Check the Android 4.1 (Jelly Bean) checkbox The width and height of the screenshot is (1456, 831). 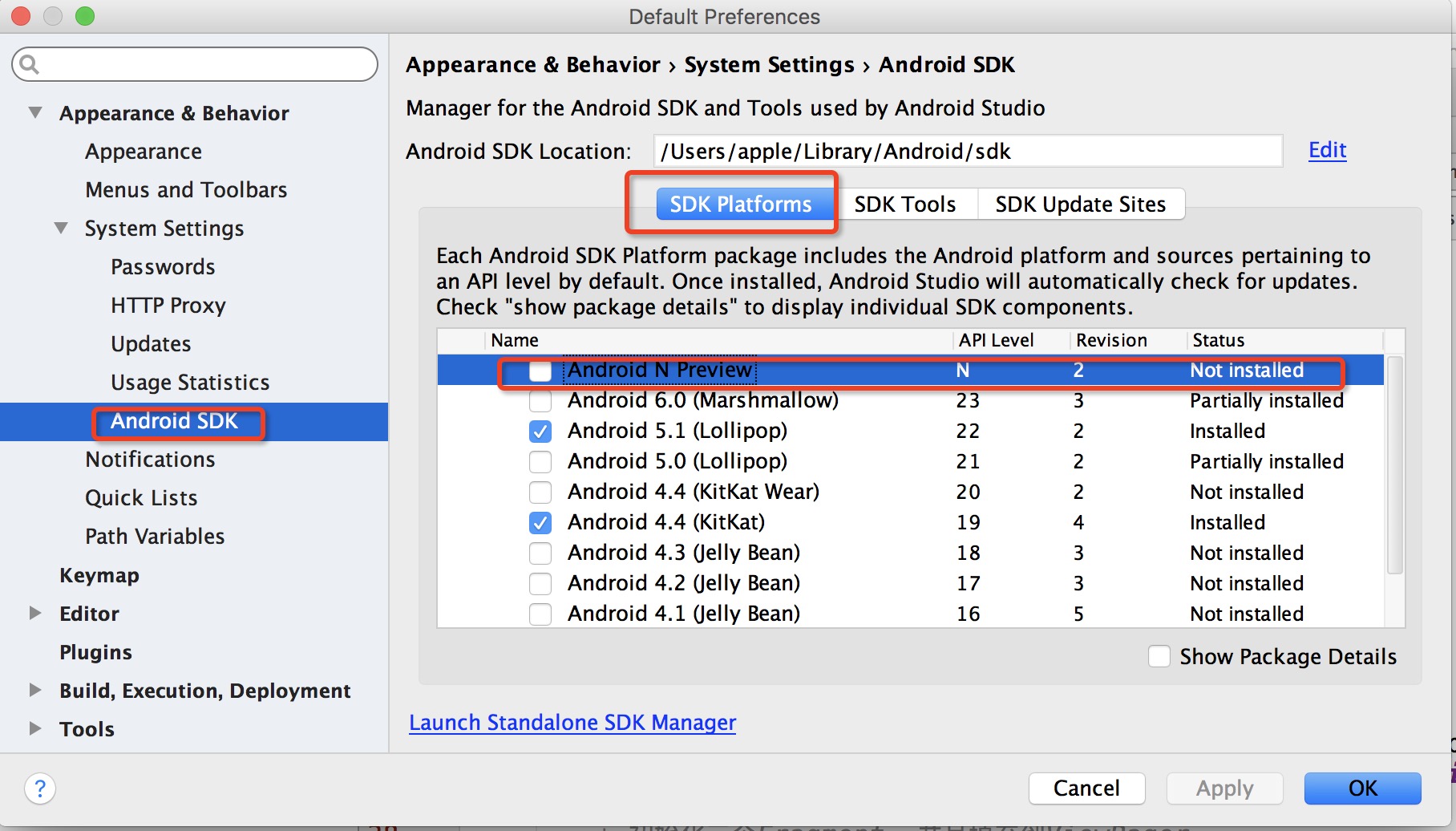pos(540,614)
